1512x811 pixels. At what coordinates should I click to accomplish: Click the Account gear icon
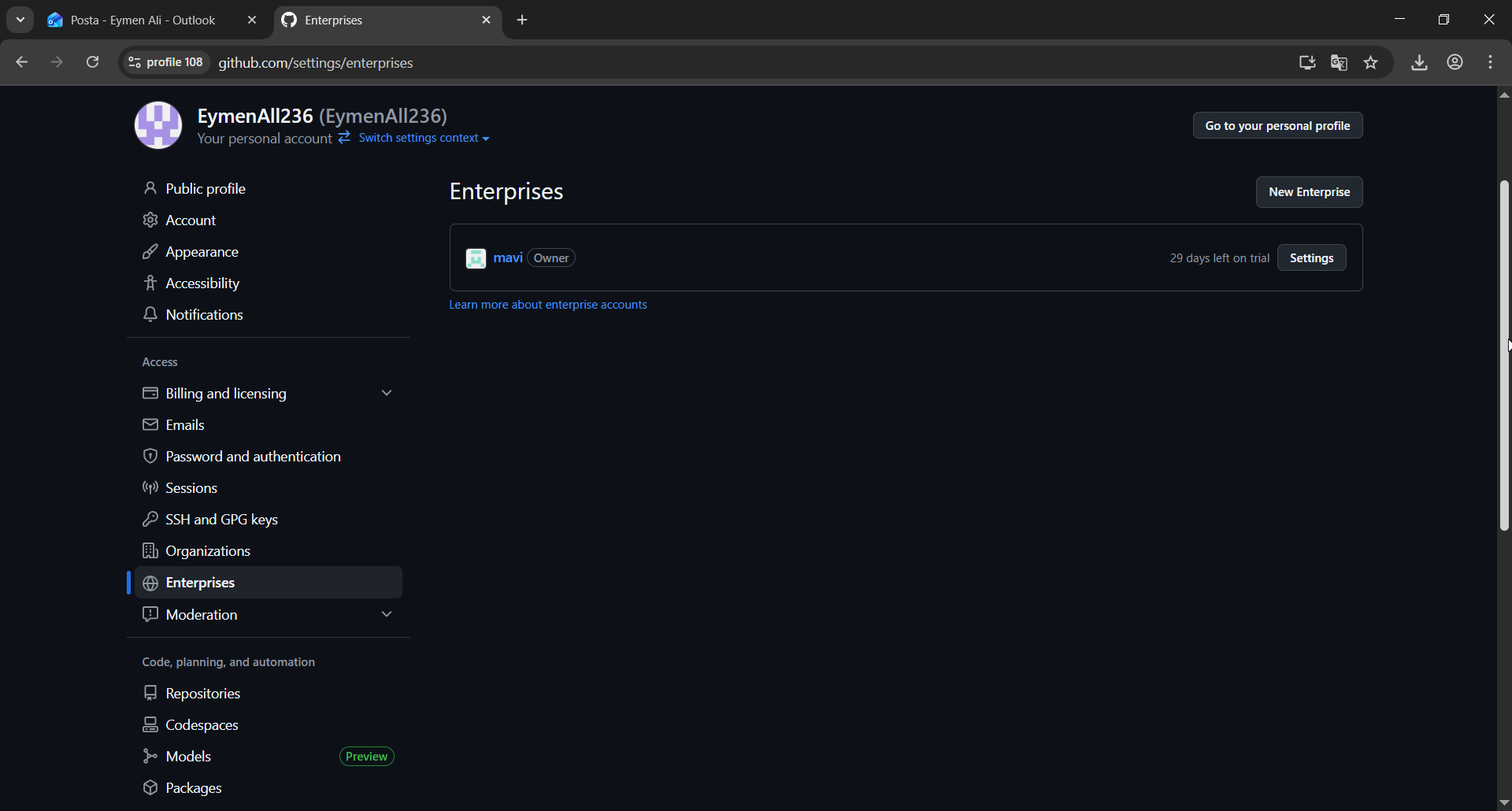(x=150, y=220)
